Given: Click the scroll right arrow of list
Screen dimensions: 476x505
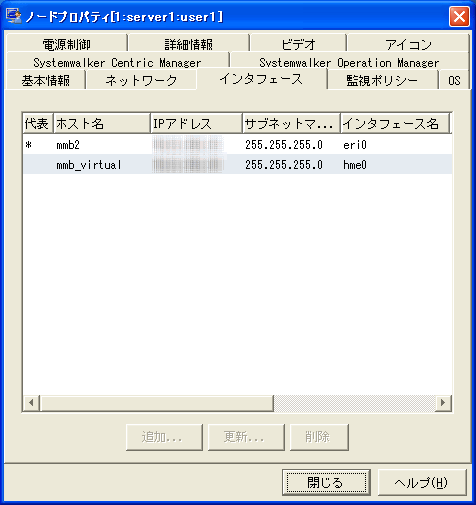Looking at the screenshot, I should [443, 403].
